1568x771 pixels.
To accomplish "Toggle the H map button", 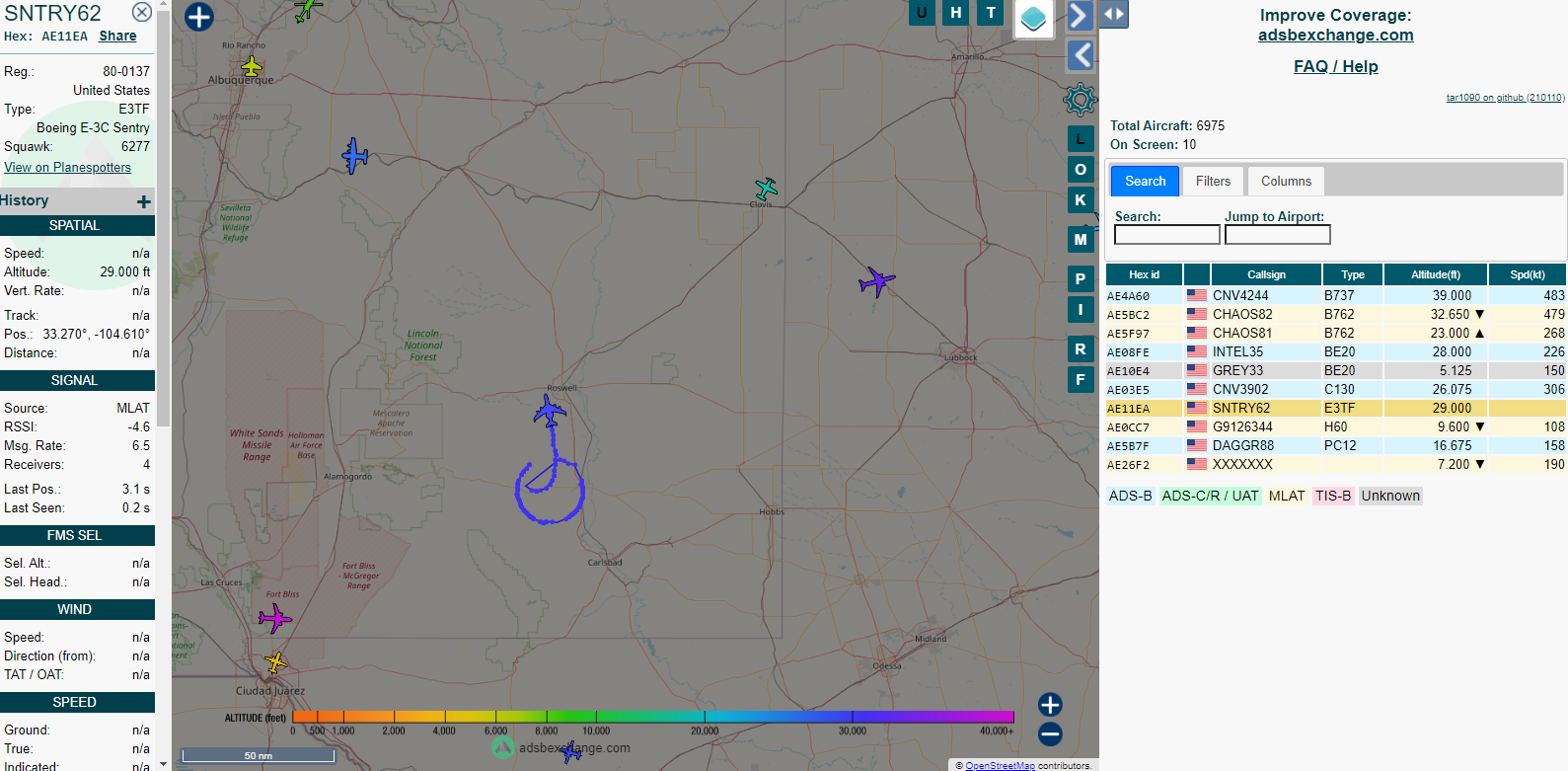I will click(955, 12).
